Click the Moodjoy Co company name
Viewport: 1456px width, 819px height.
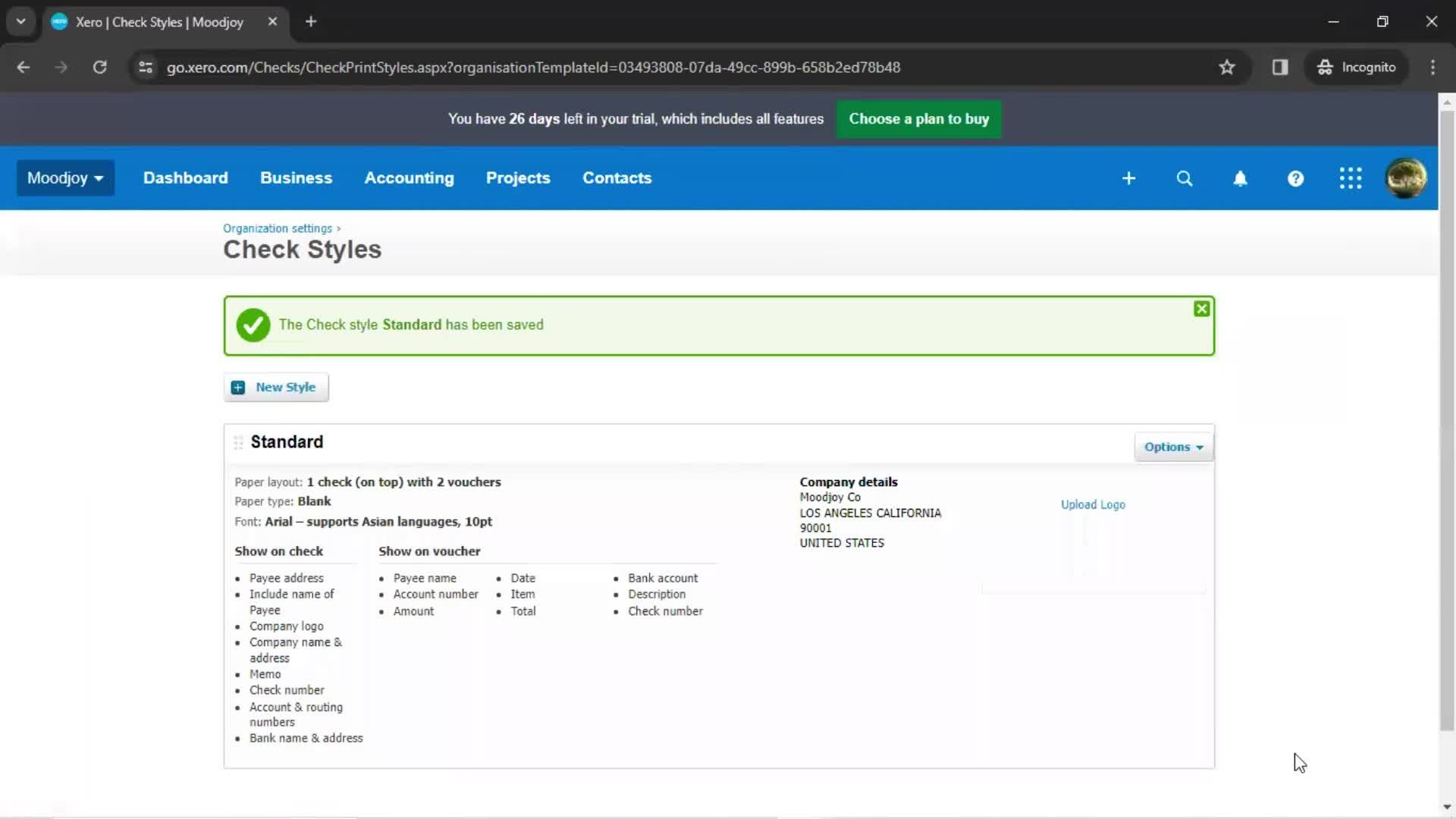coord(830,497)
